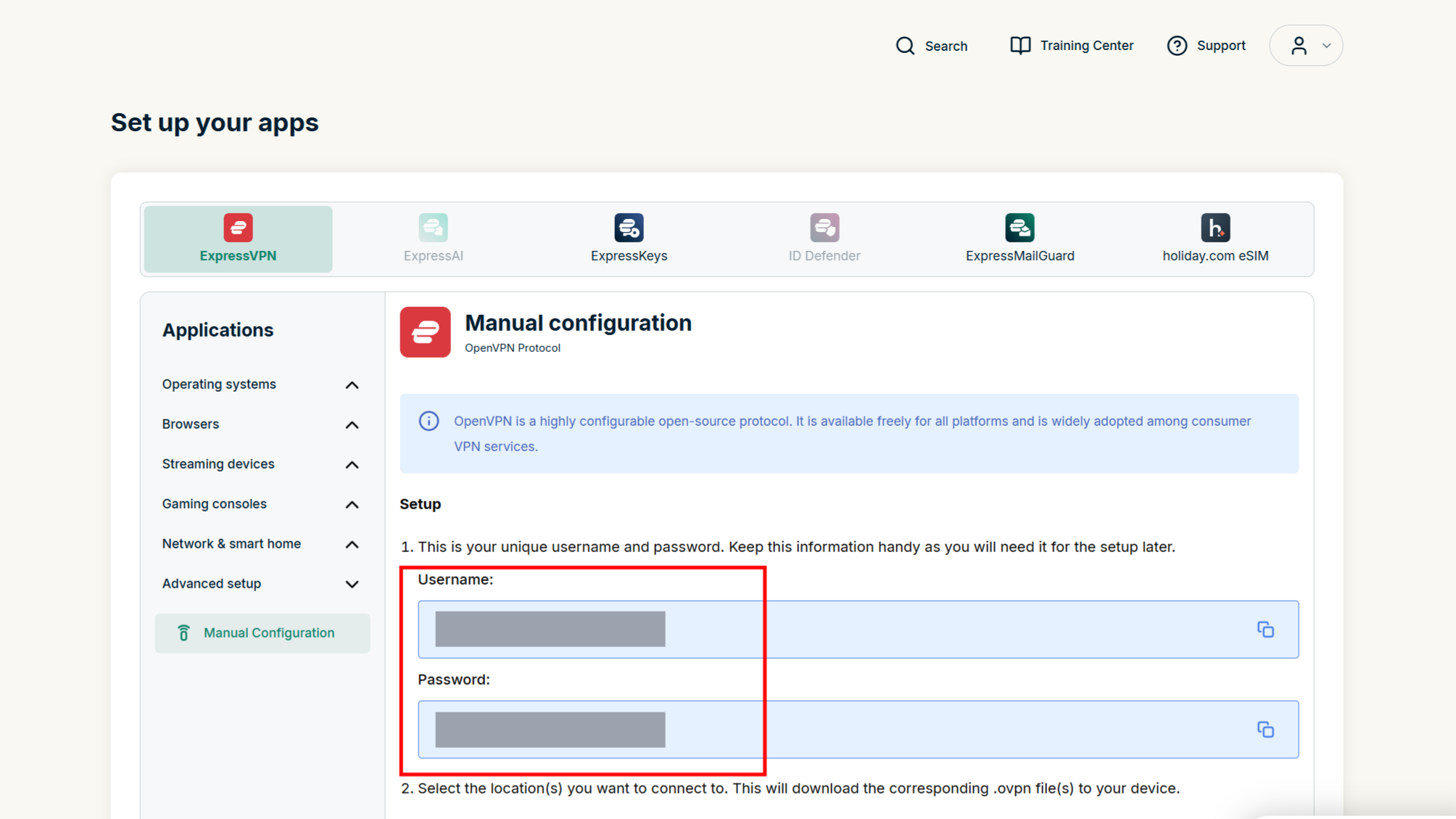Open the Training Center book icon

click(x=1020, y=46)
